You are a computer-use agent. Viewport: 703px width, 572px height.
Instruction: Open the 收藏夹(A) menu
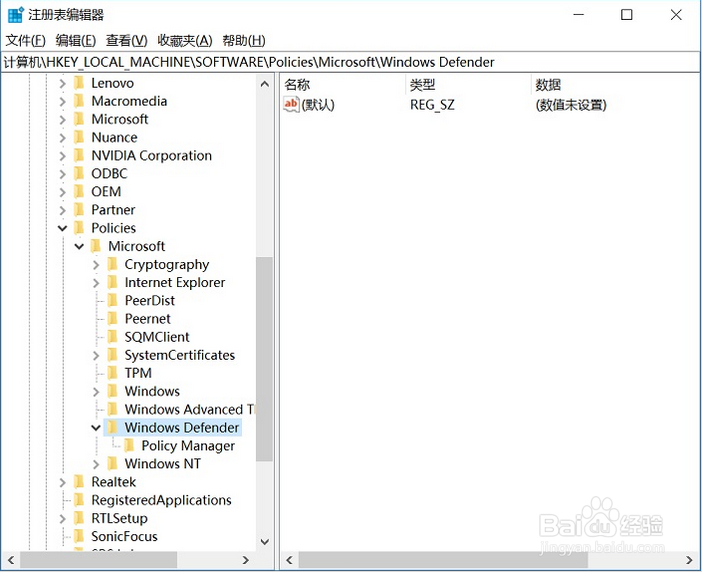point(185,41)
